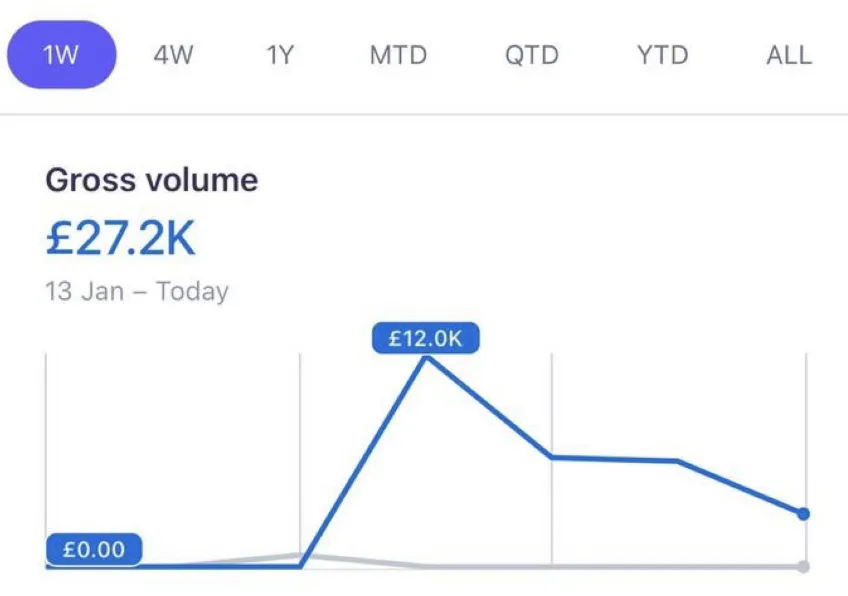Click the blue line's bend after third gridline
Viewport: 848px width, 596px height.
coord(678,461)
